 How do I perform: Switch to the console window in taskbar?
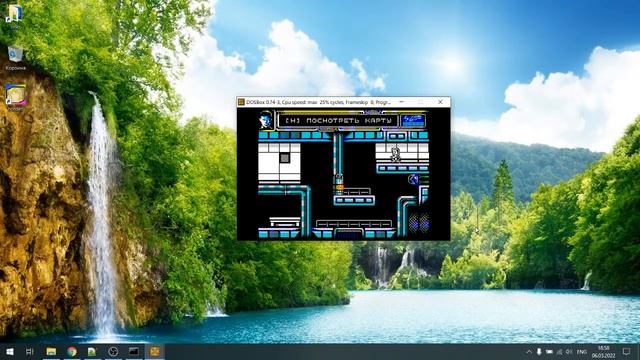pyautogui.click(x=133, y=351)
